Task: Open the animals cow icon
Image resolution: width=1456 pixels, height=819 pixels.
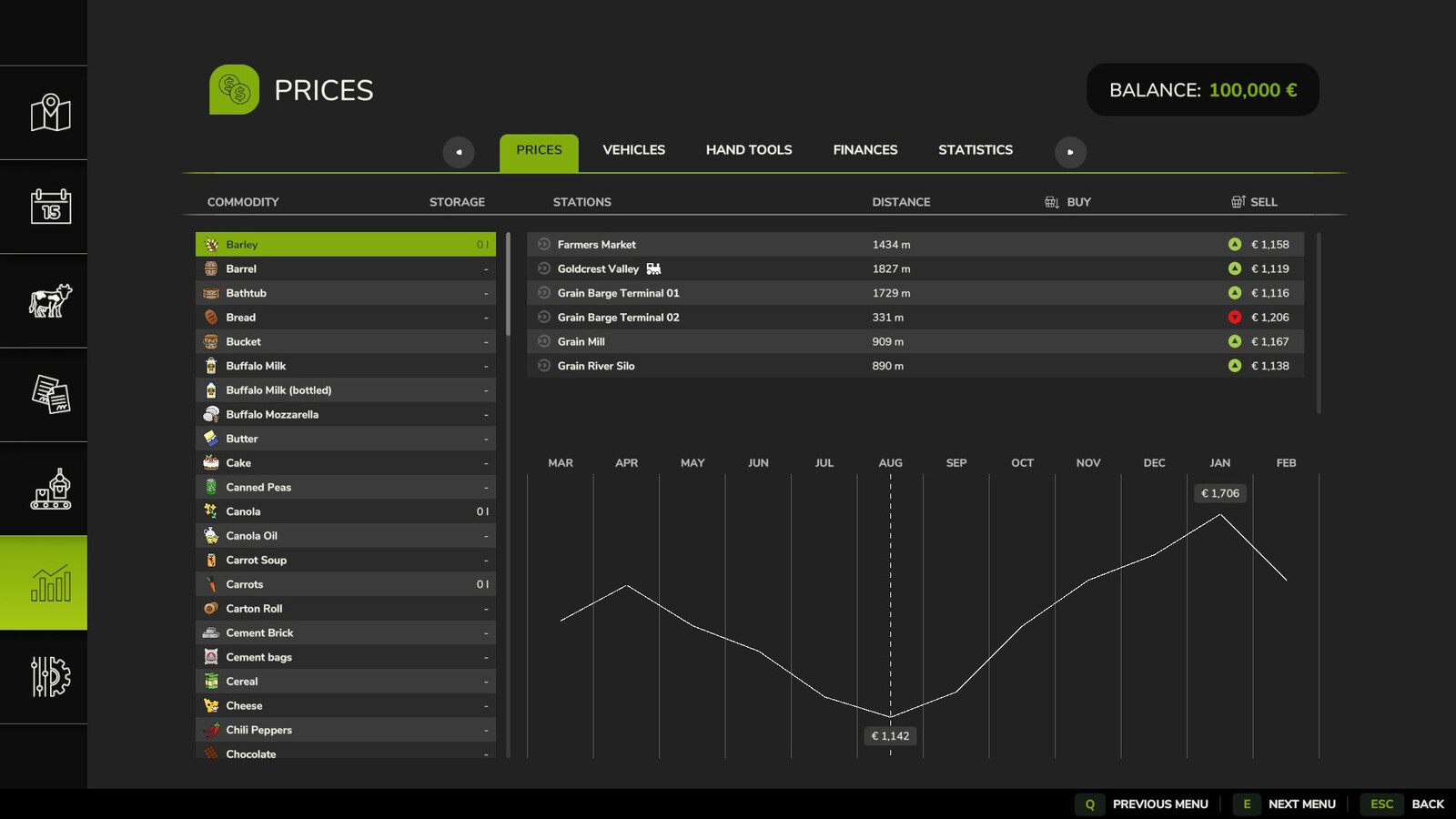Action: 50,300
